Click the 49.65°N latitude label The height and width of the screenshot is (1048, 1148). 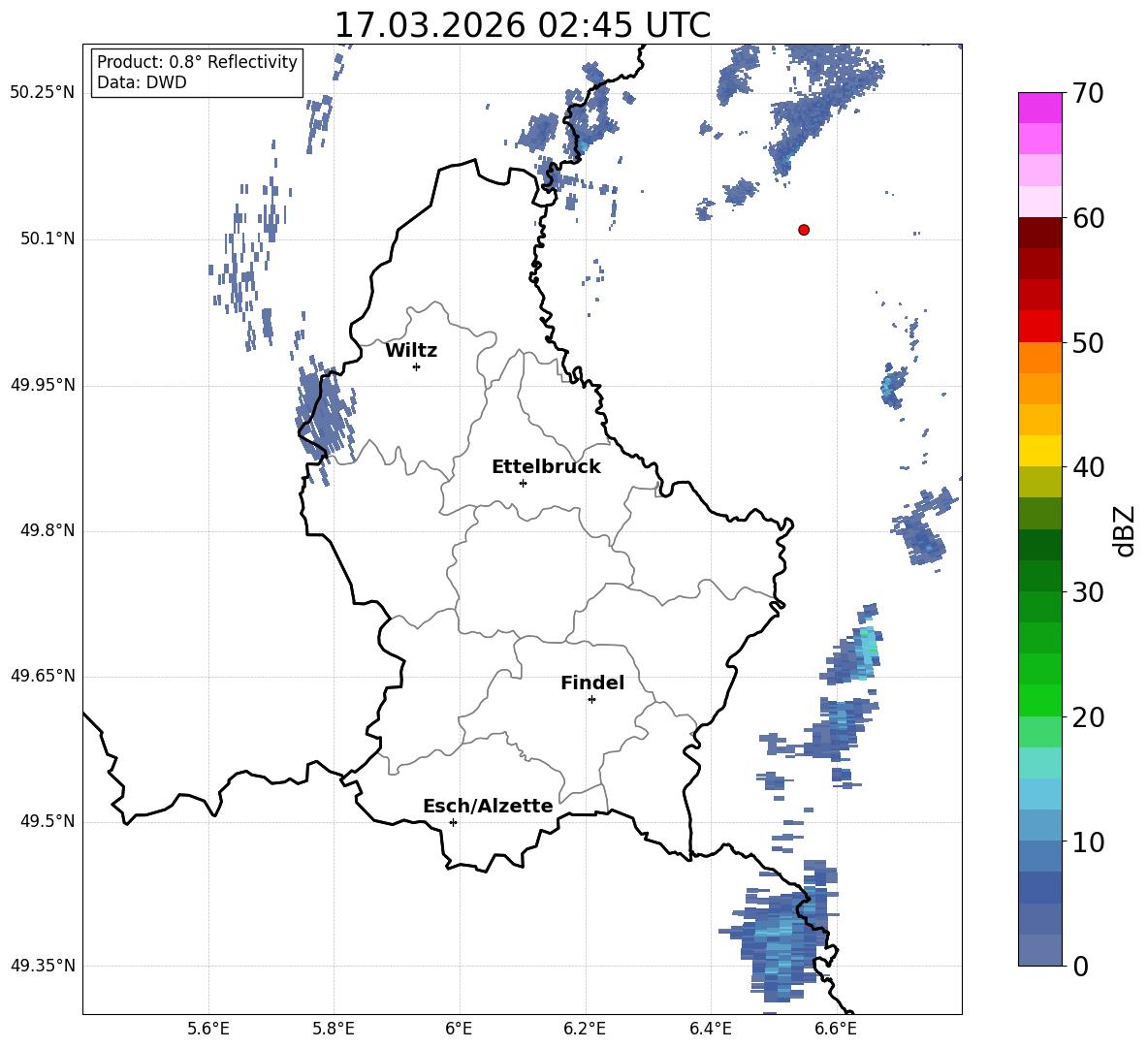pyautogui.click(x=43, y=676)
